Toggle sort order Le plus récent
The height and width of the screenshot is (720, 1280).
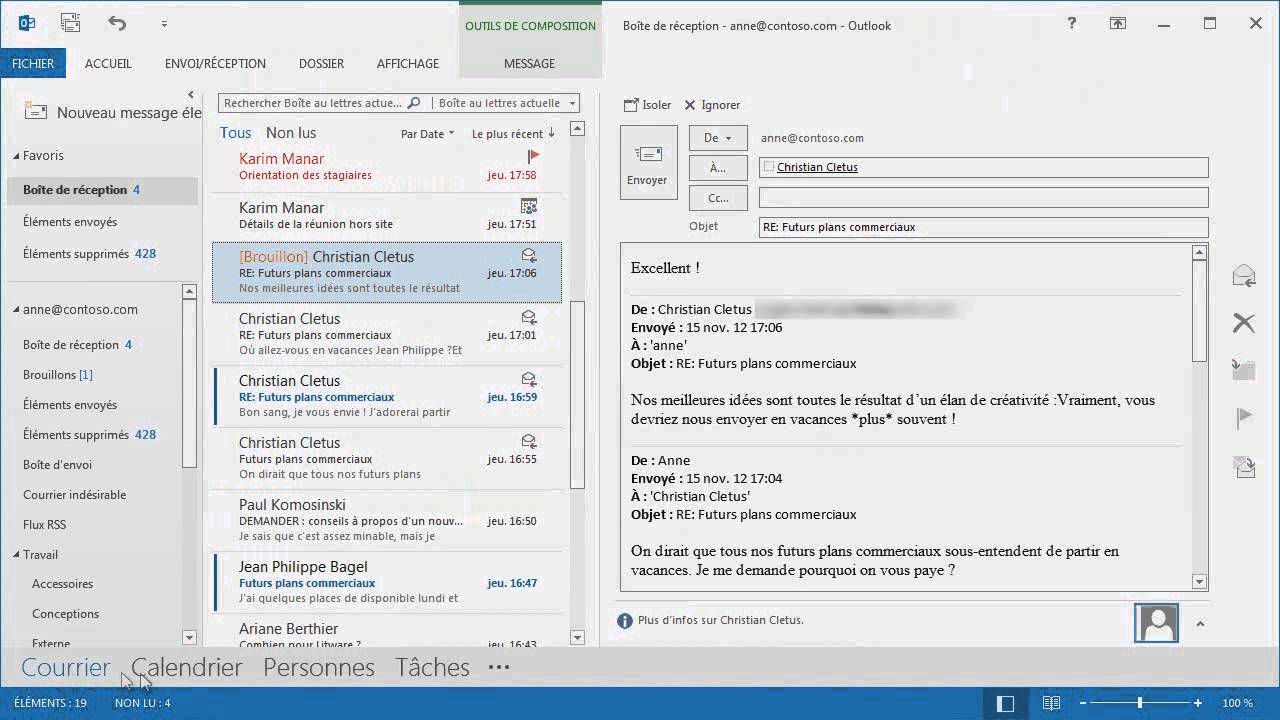coord(513,134)
